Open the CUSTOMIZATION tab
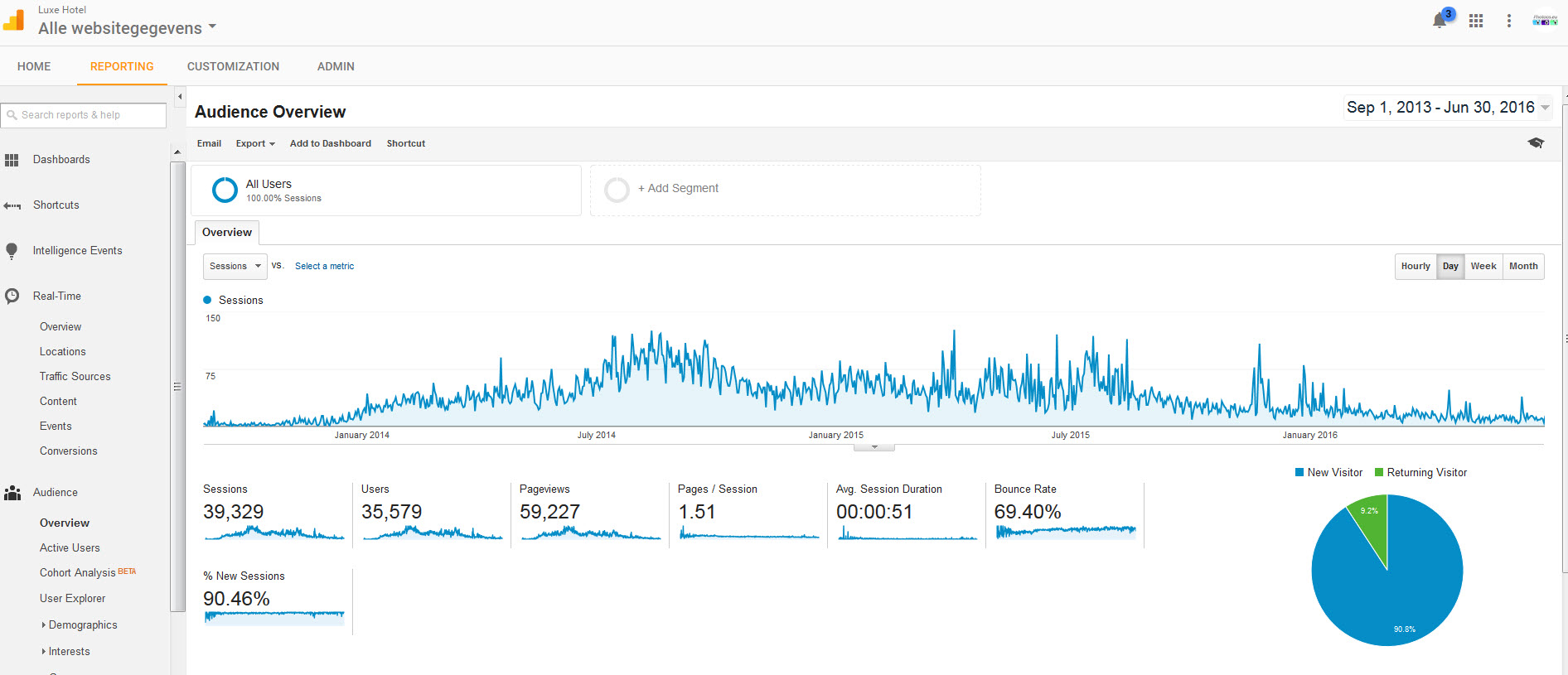 coord(233,66)
